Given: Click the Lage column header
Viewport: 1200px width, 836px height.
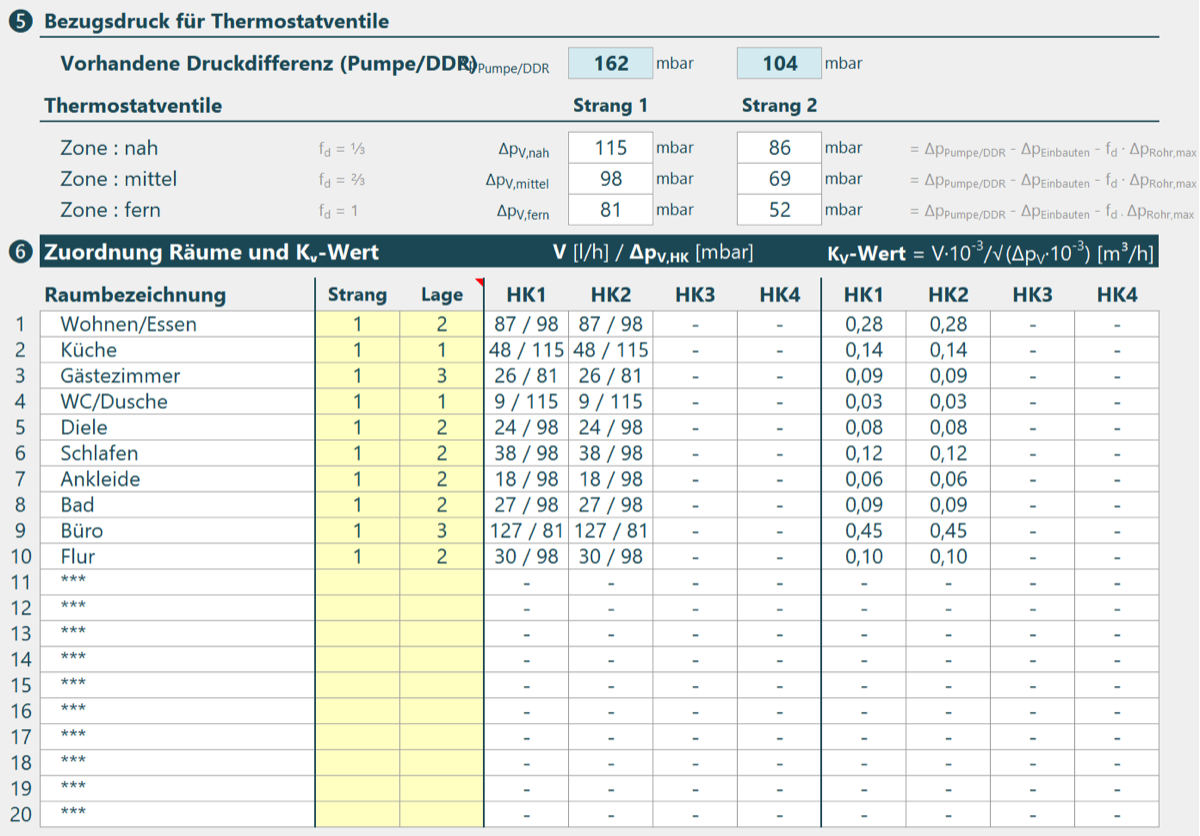Looking at the screenshot, I should 442,295.
